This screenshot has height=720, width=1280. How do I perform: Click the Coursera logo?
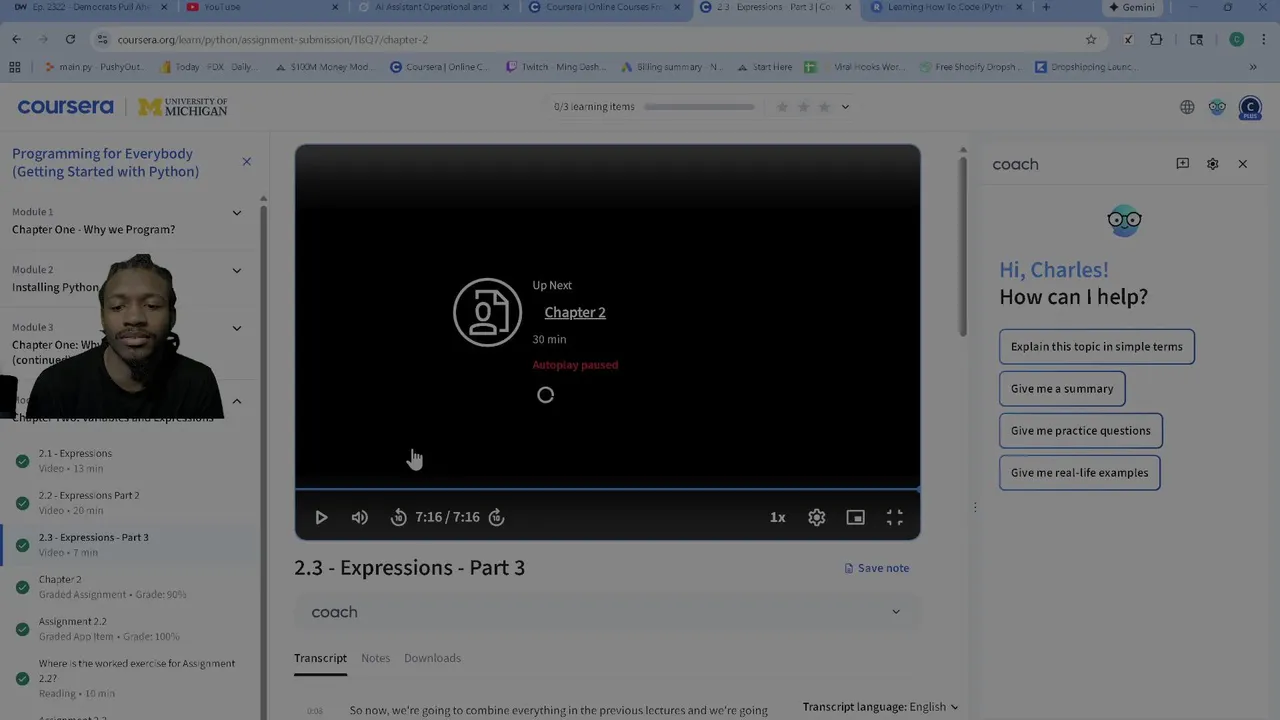click(x=65, y=107)
